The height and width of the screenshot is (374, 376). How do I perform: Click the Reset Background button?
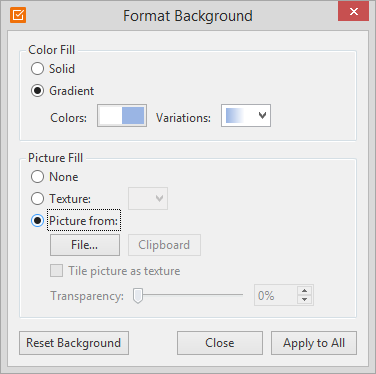click(74, 343)
